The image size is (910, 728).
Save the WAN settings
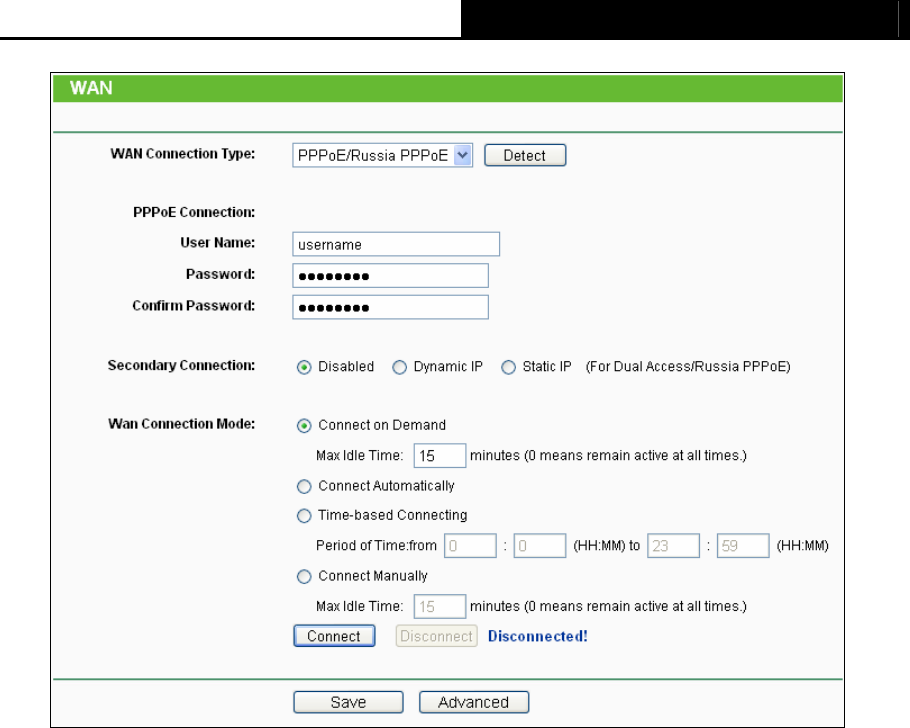pos(348,702)
